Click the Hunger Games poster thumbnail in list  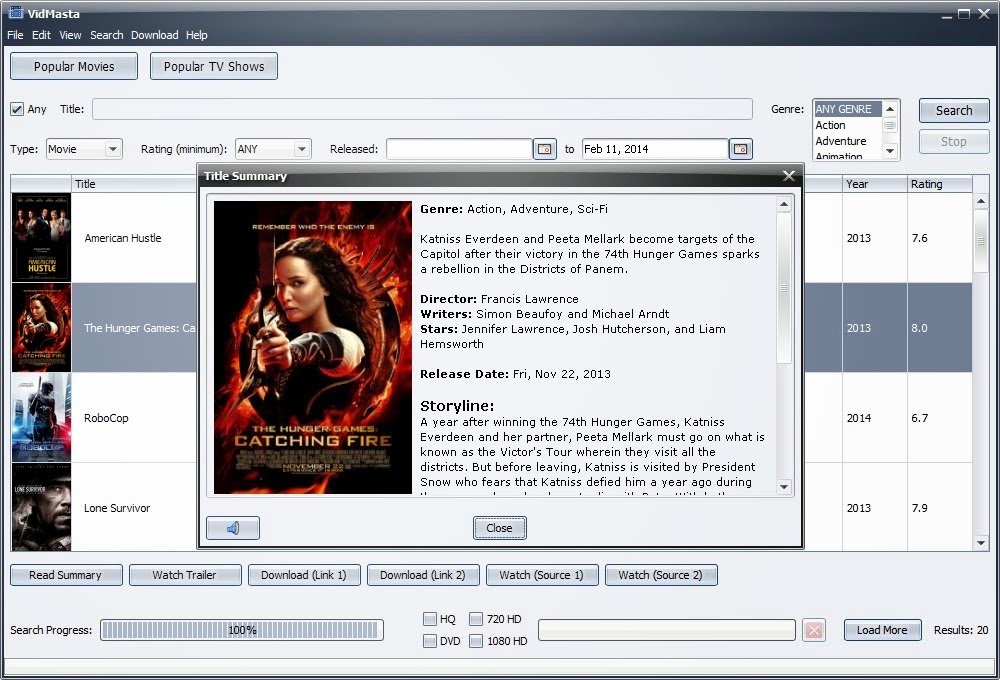[41, 328]
